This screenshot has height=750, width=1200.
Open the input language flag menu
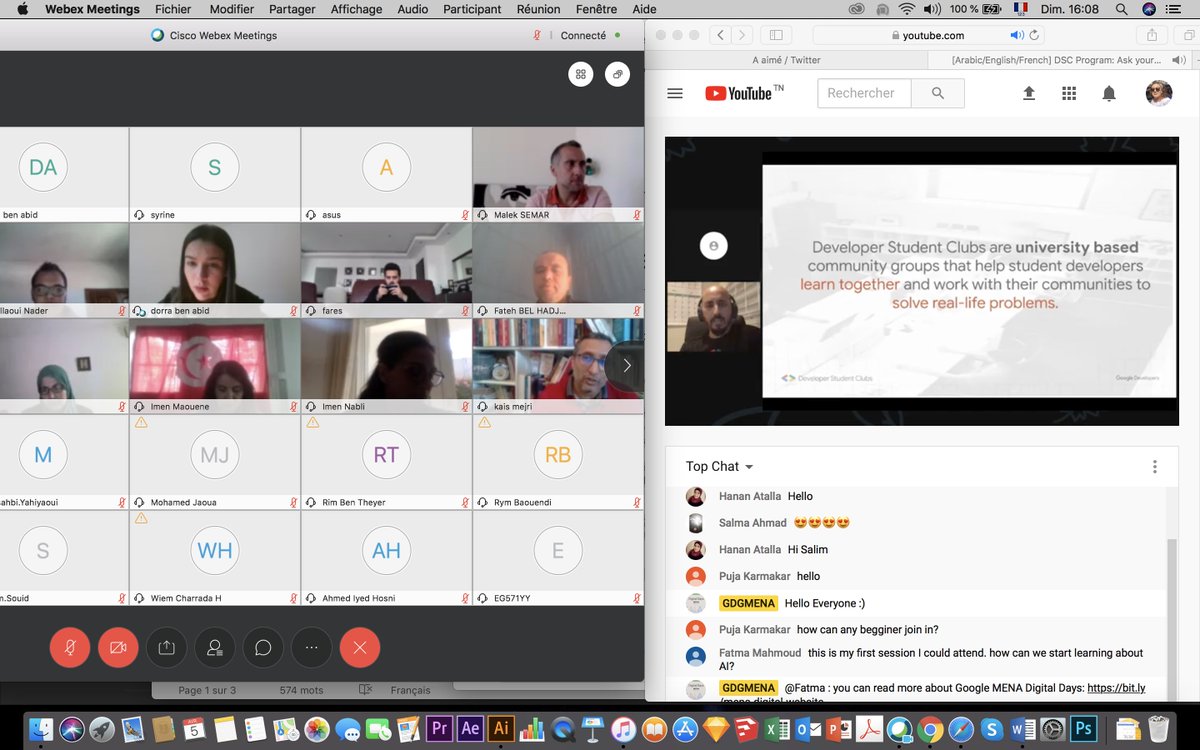(1020, 9)
